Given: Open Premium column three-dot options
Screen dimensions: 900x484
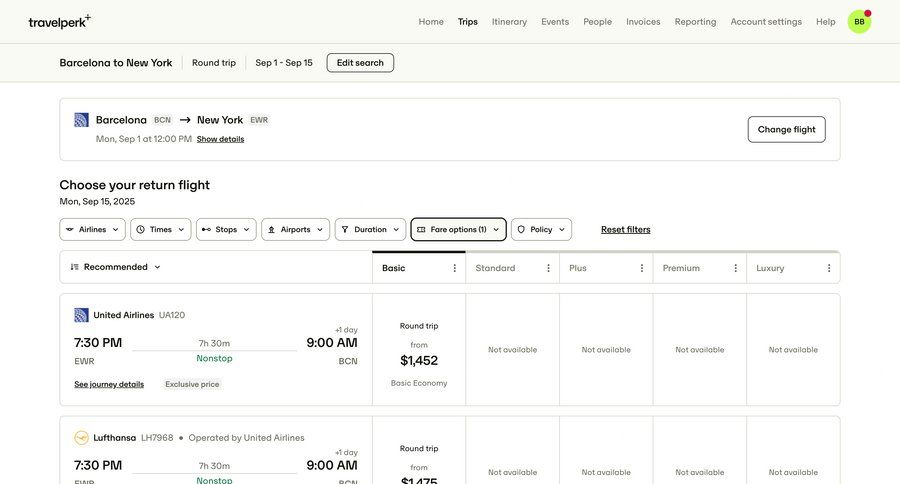Looking at the screenshot, I should [735, 268].
